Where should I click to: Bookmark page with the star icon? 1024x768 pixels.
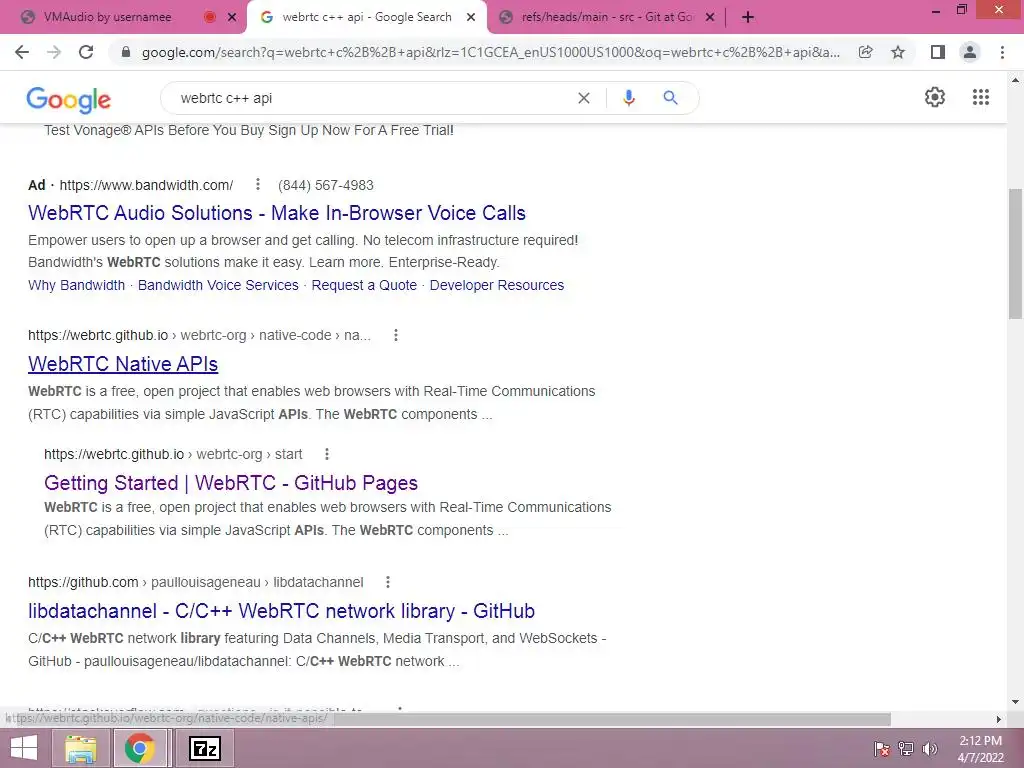pyautogui.click(x=898, y=52)
